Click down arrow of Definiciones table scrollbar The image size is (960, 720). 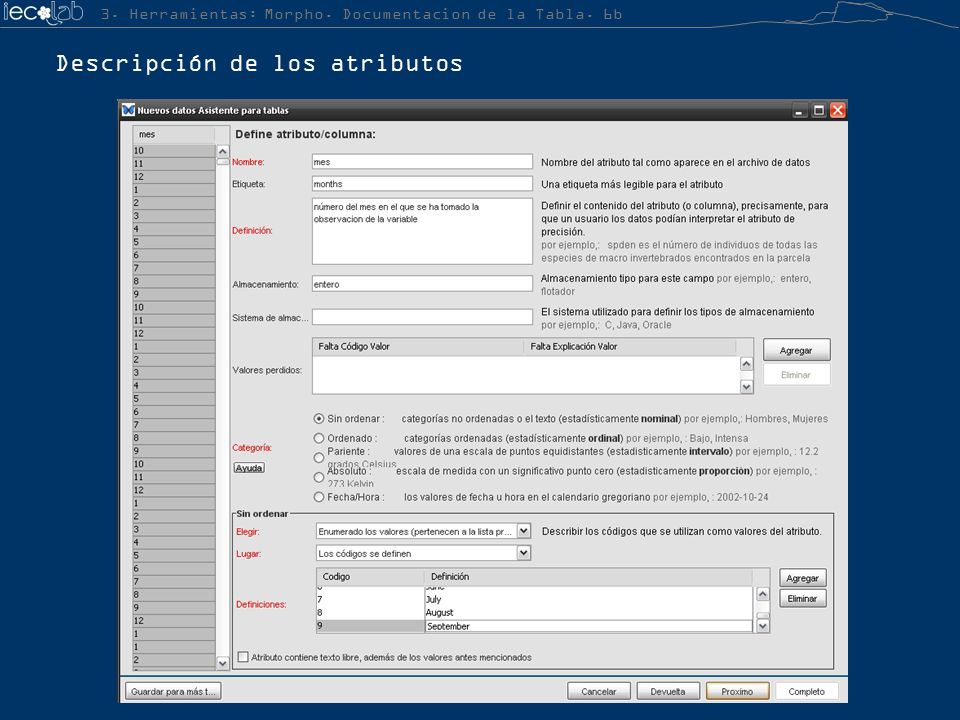763,626
